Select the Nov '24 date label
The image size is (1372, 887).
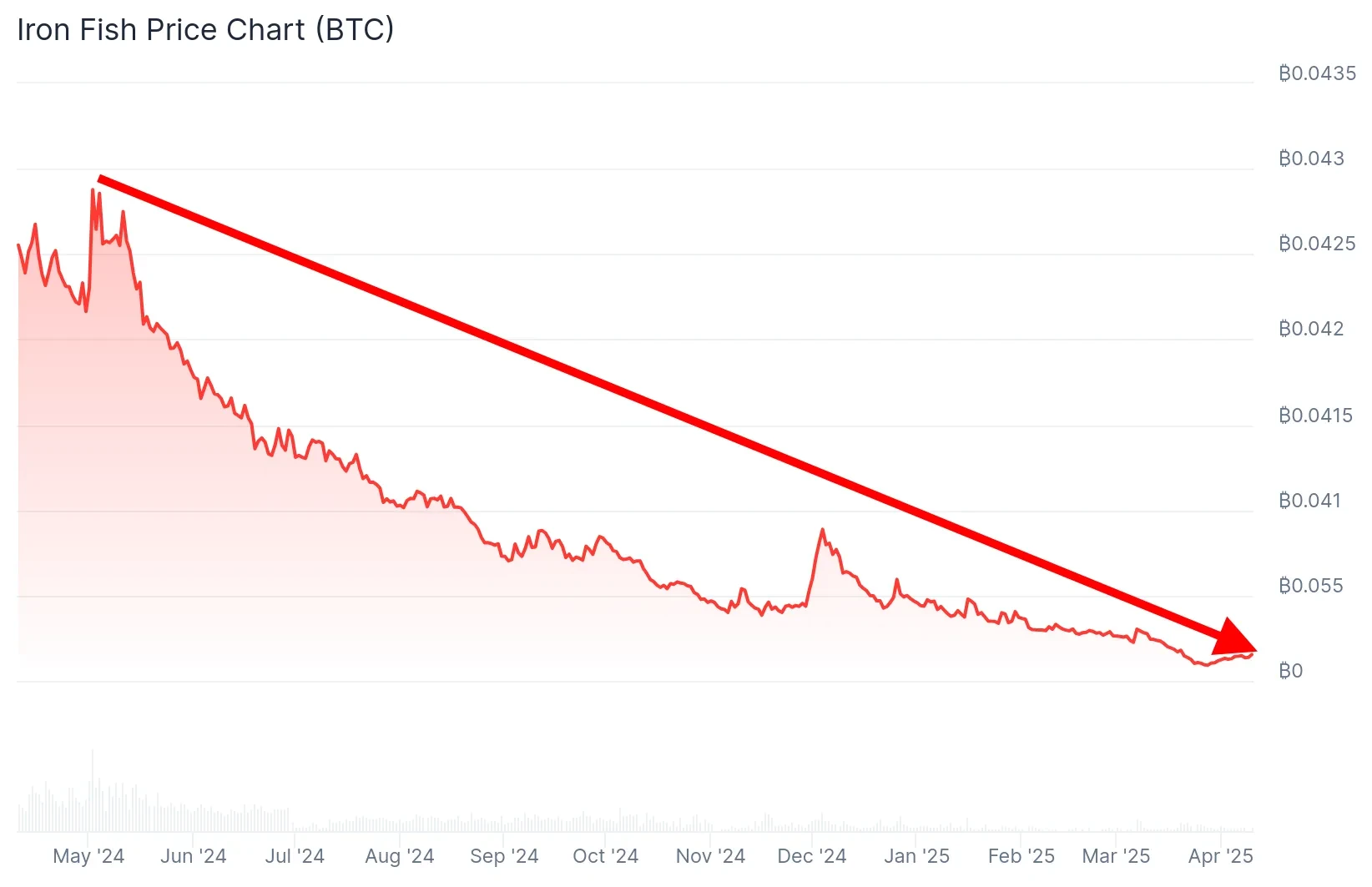click(710, 856)
